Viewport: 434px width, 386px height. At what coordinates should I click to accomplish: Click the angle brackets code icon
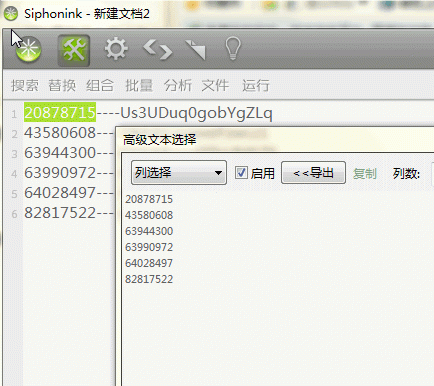(158, 50)
